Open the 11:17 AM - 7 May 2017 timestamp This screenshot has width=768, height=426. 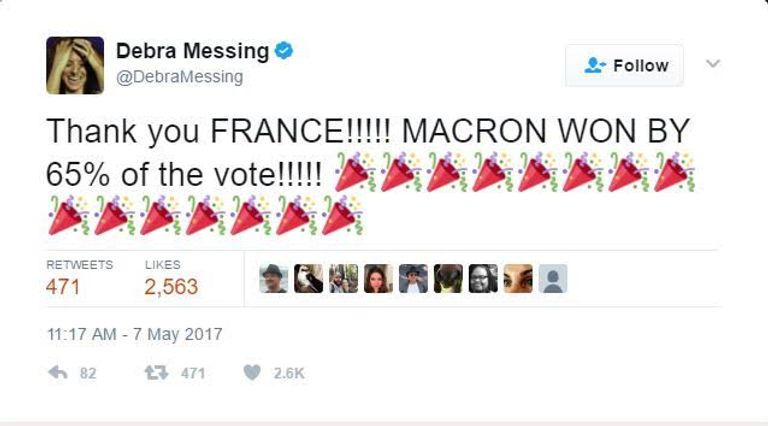[x=134, y=334]
